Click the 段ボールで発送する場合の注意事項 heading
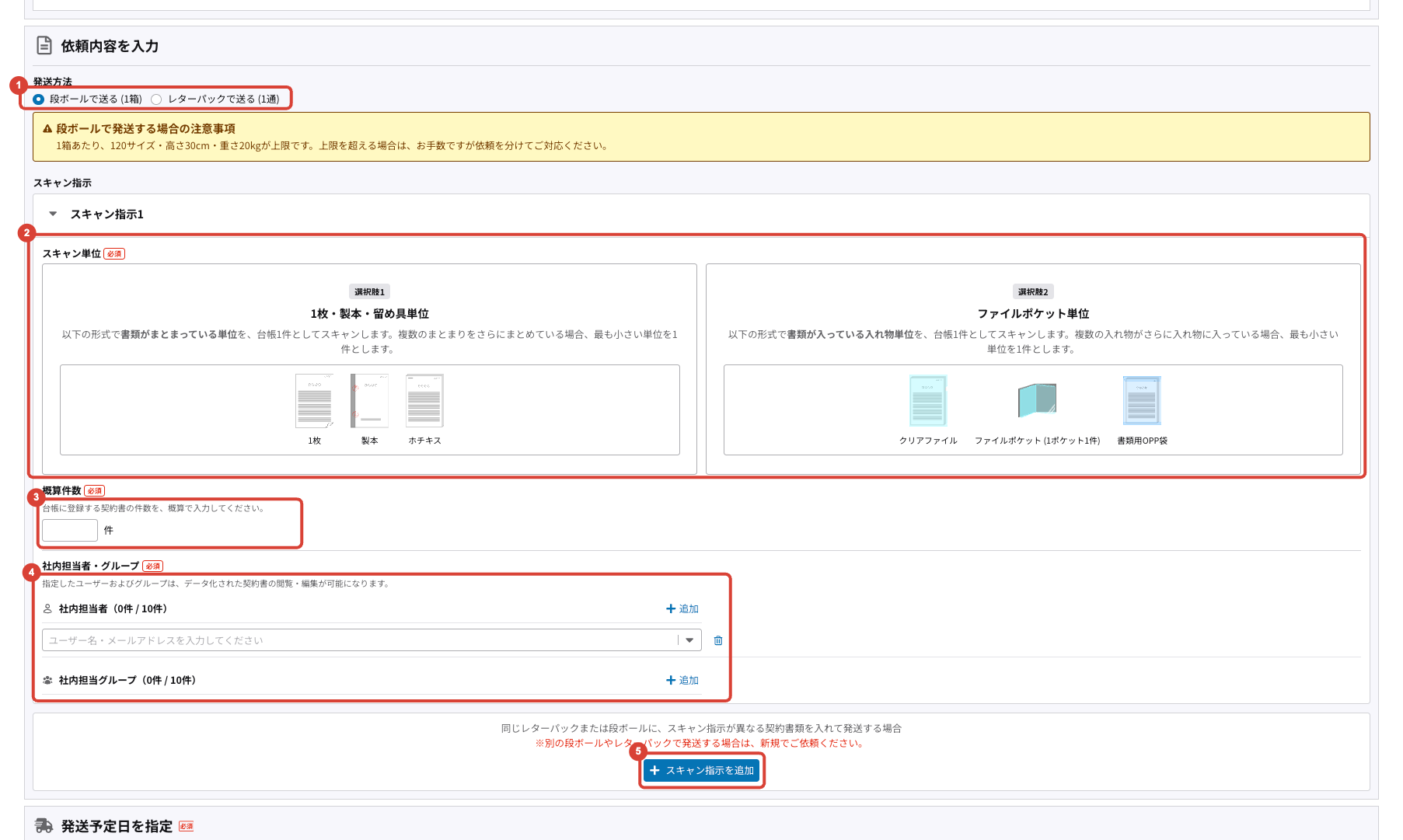This screenshot has width=1403, height=840. (x=145, y=129)
